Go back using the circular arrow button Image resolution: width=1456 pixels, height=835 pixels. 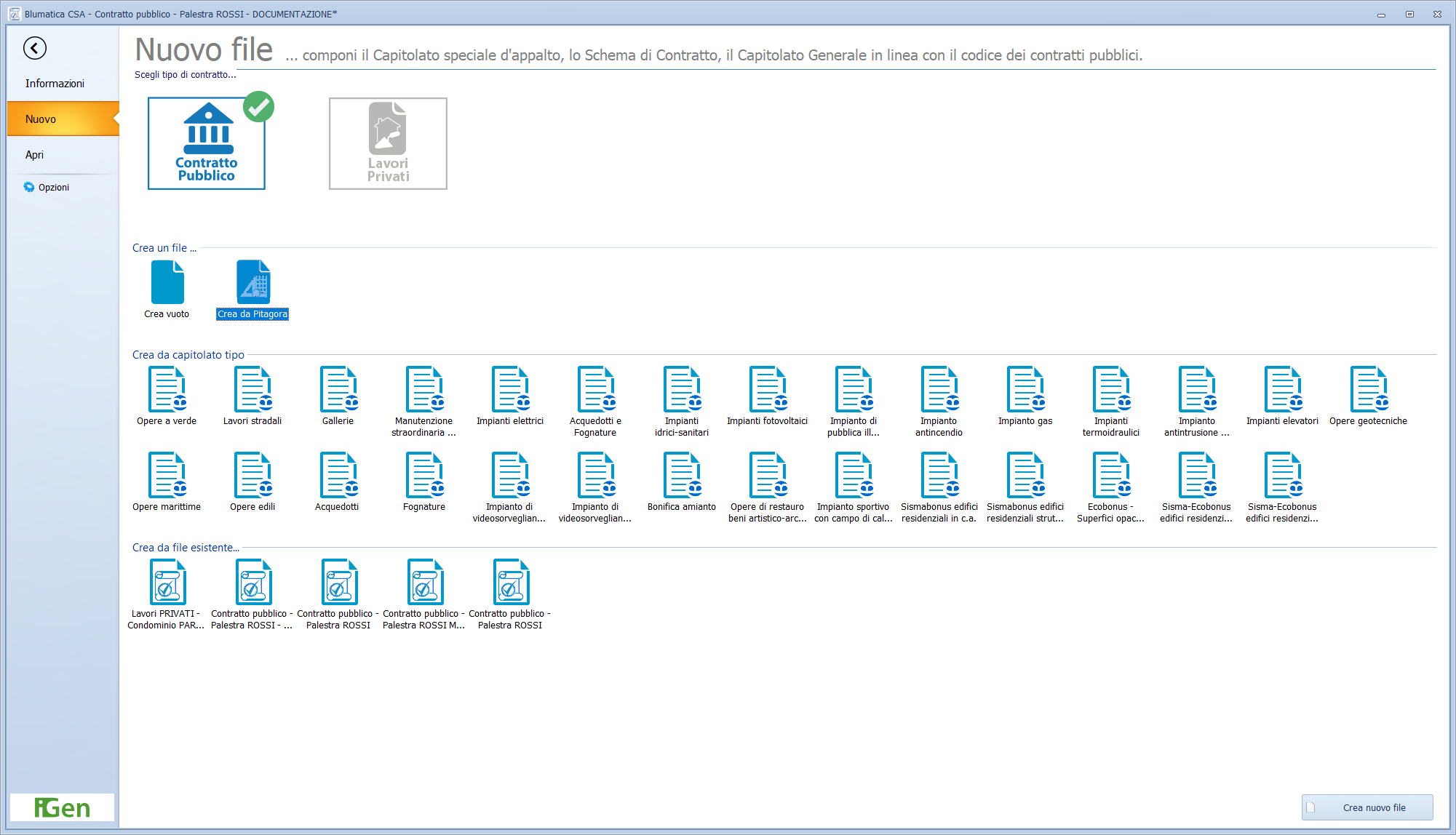[x=35, y=48]
